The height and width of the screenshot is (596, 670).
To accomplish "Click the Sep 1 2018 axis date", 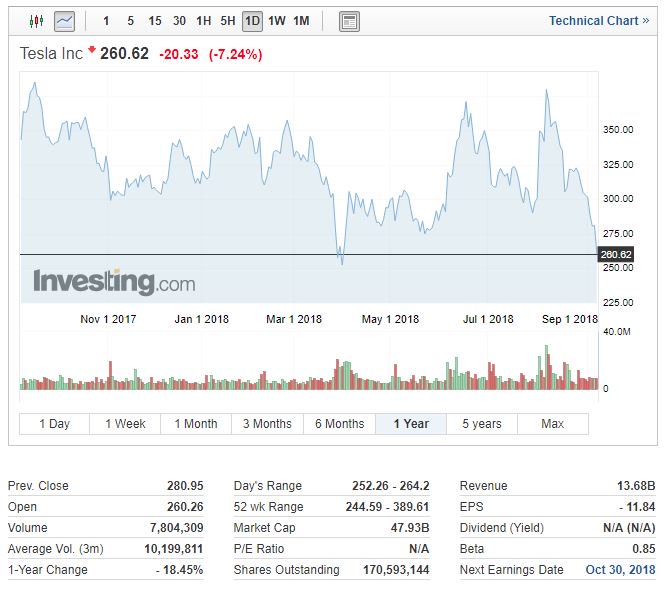I will pyautogui.click(x=570, y=319).
